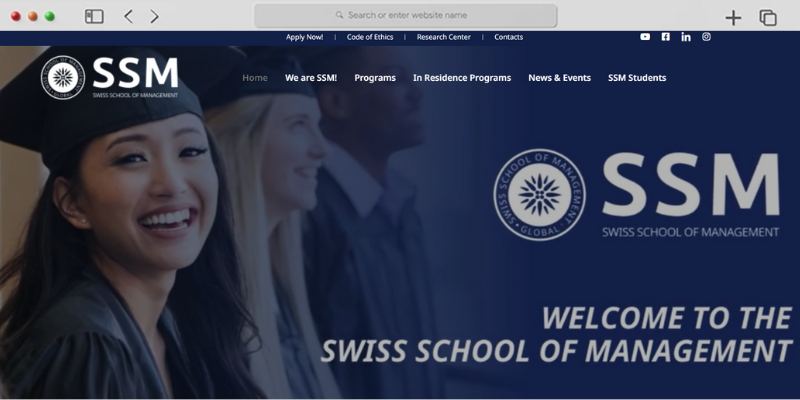Minimize the window with the yellow button
This screenshot has width=800, height=400.
click(x=33, y=16)
